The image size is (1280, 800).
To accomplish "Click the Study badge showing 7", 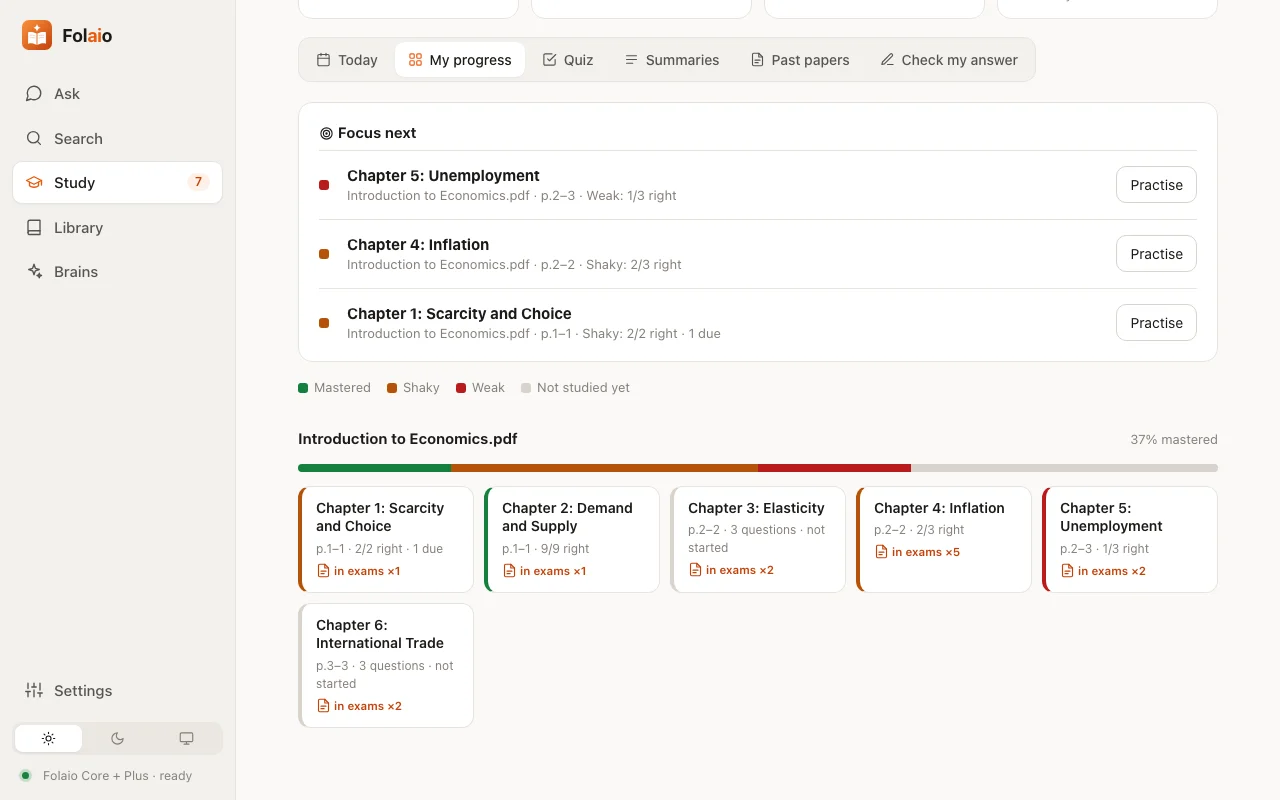I will pos(198,182).
